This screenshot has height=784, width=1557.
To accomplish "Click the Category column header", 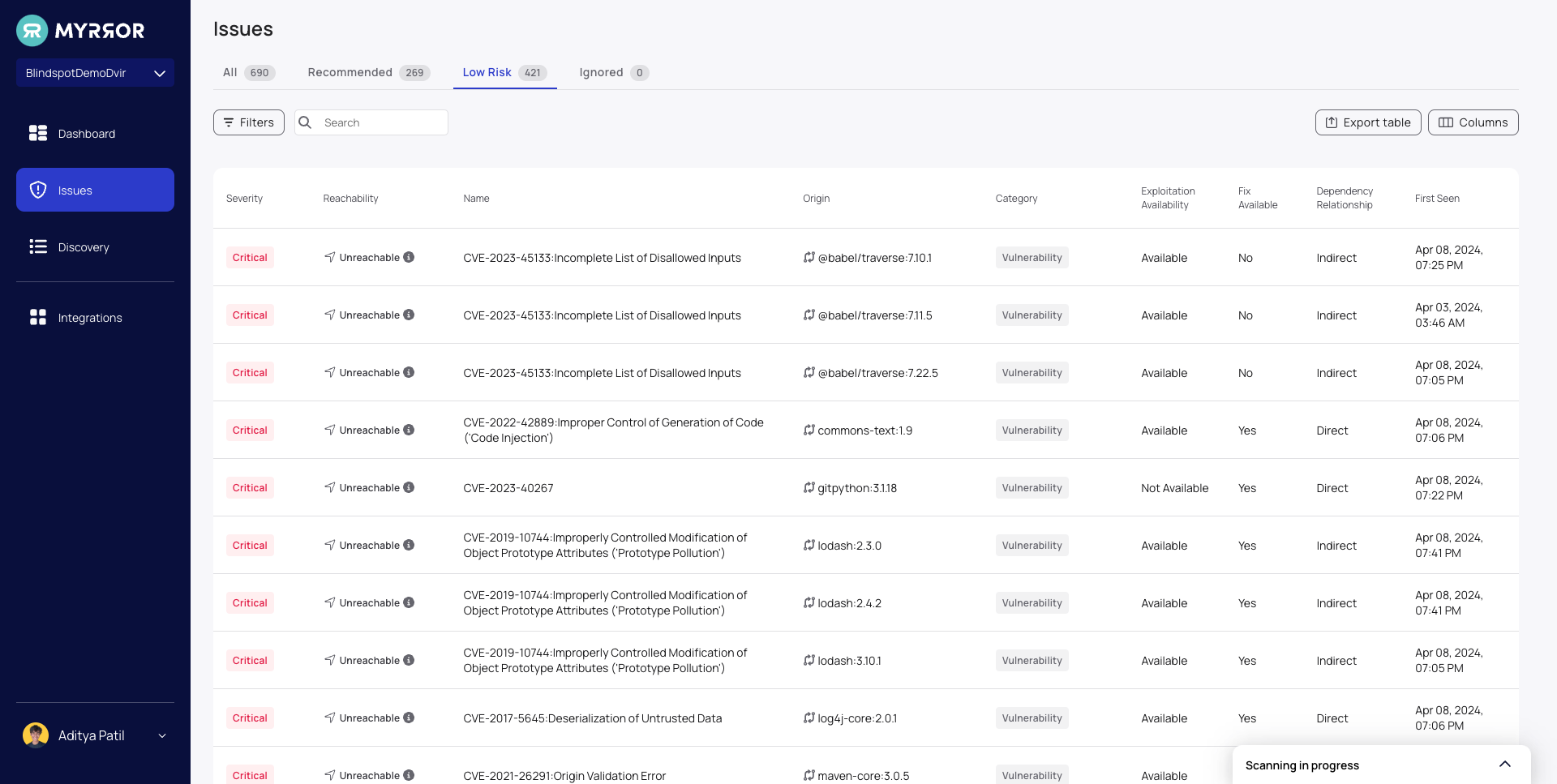I will click(x=1016, y=199).
